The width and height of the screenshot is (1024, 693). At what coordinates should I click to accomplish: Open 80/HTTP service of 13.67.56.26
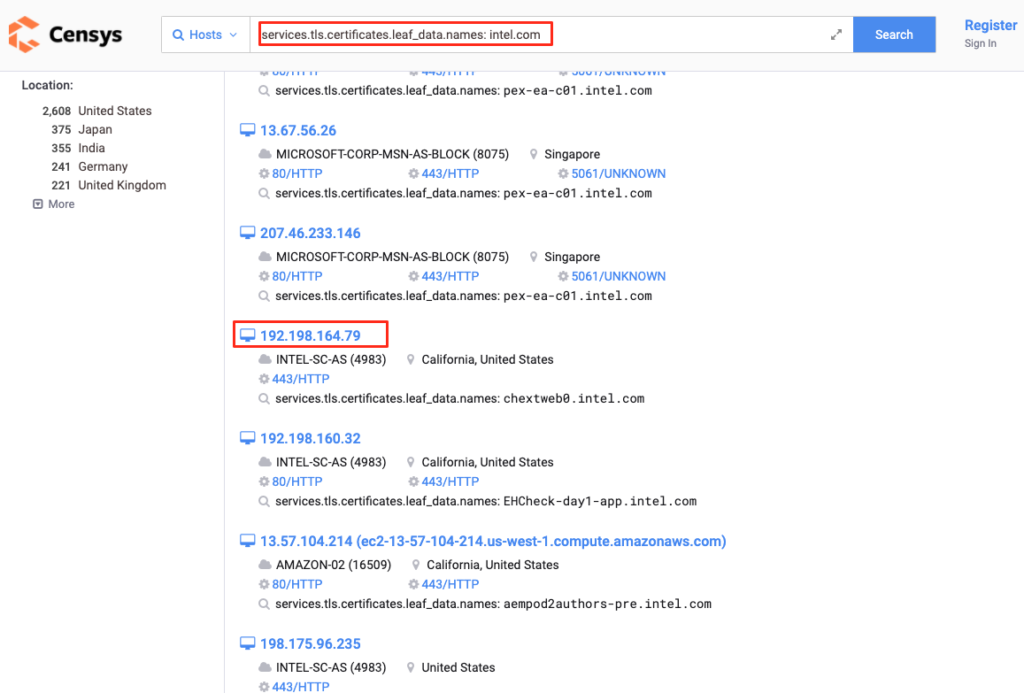[x=297, y=174]
